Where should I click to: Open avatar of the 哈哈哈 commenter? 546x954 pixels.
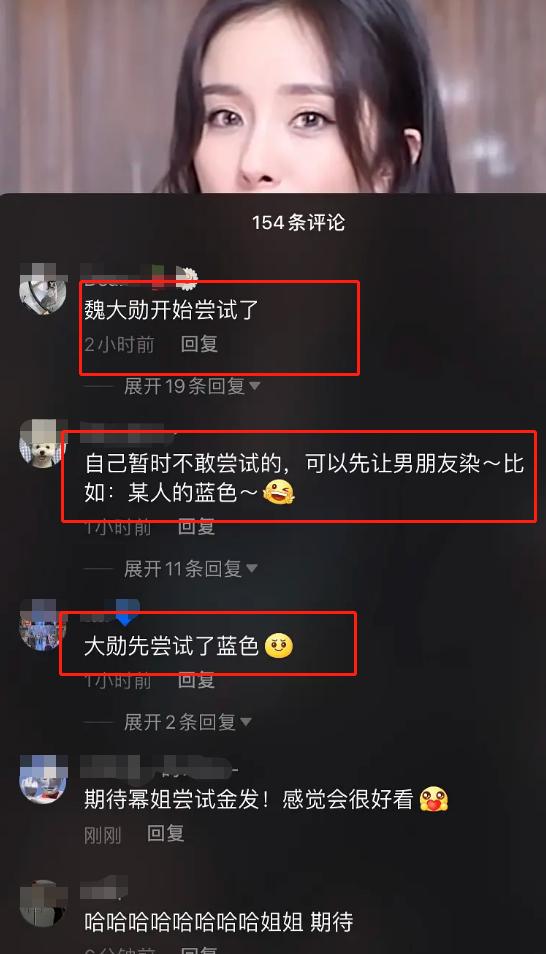coord(43,904)
